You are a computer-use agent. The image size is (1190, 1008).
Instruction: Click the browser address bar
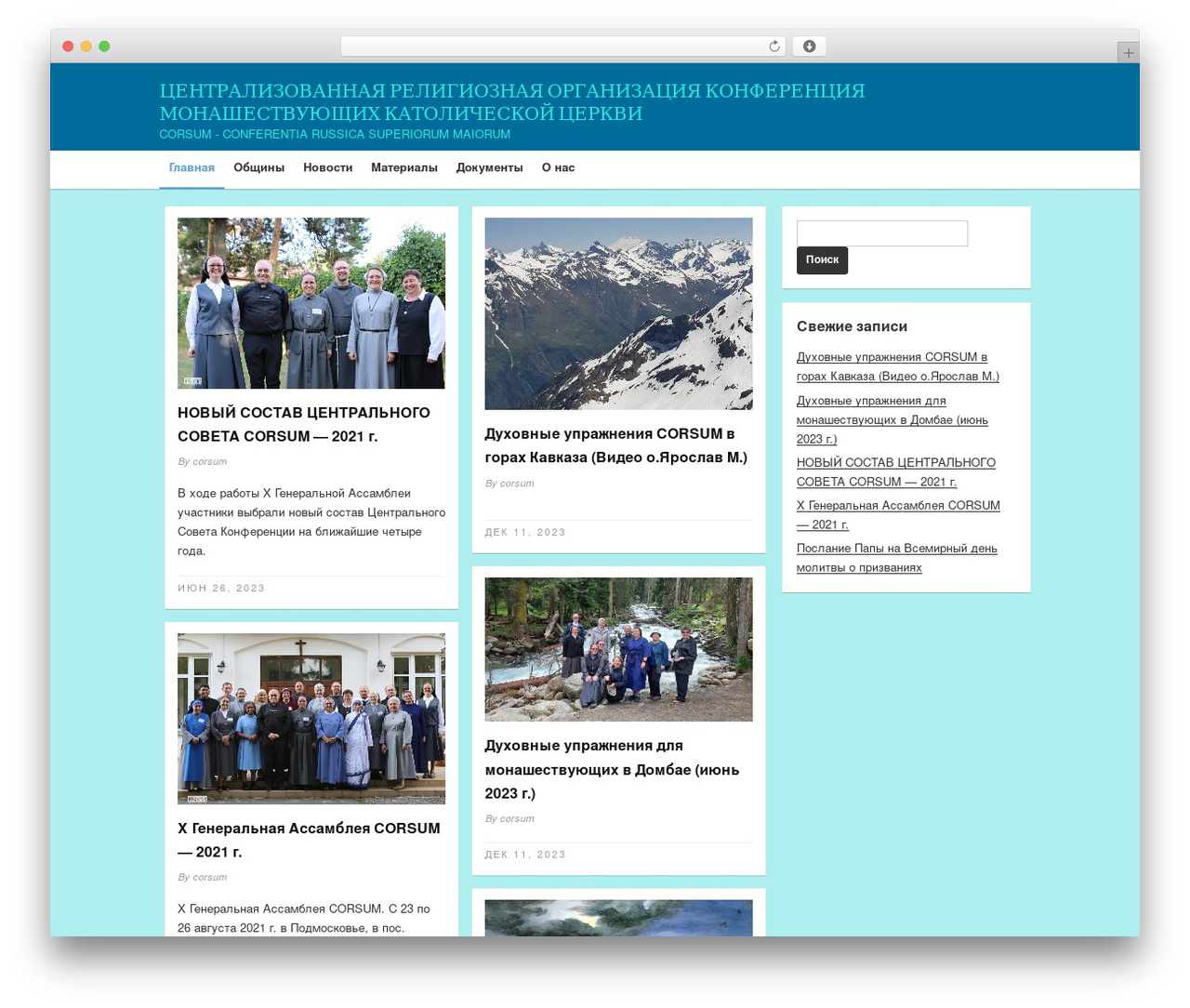(562, 46)
